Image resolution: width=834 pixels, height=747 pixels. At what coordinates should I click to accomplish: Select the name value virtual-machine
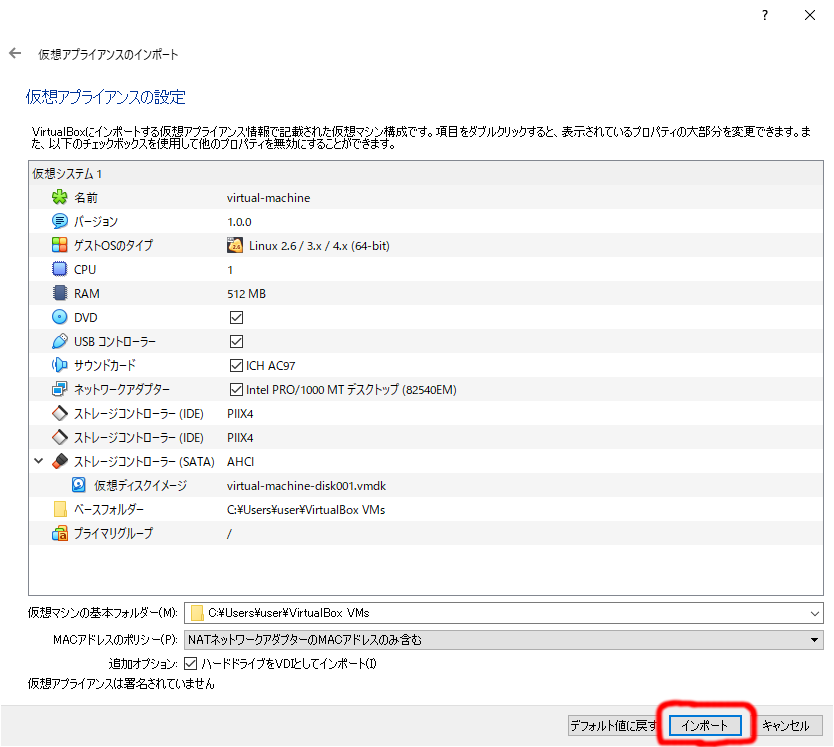[x=269, y=198]
